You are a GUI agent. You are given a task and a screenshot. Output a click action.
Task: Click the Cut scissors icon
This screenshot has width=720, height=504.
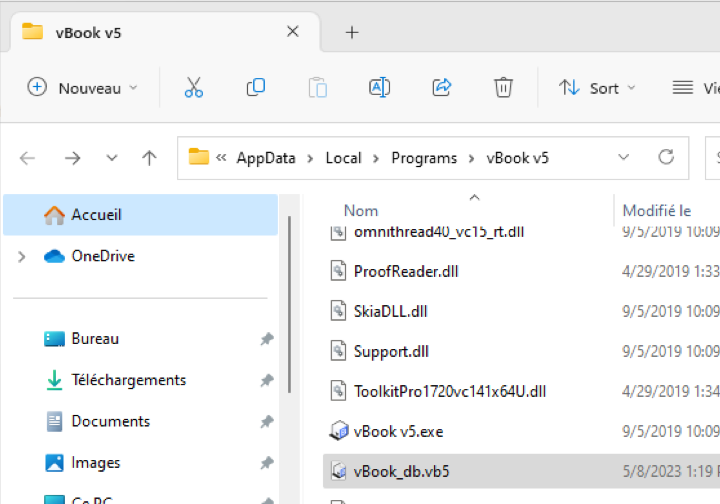pos(194,88)
